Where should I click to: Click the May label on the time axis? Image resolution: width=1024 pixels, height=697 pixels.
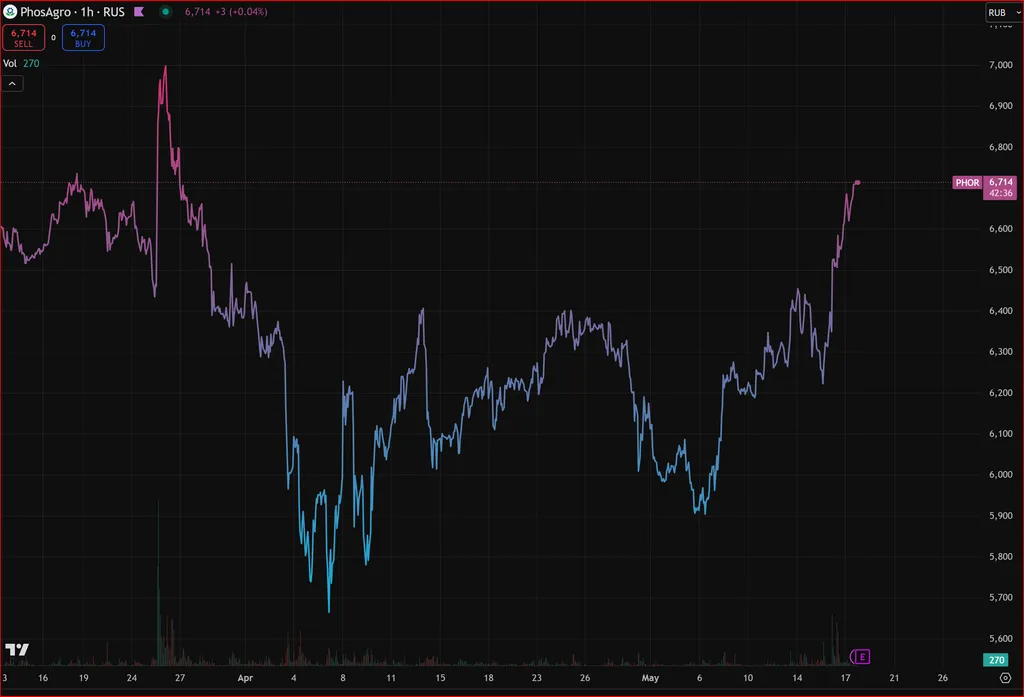pos(650,678)
